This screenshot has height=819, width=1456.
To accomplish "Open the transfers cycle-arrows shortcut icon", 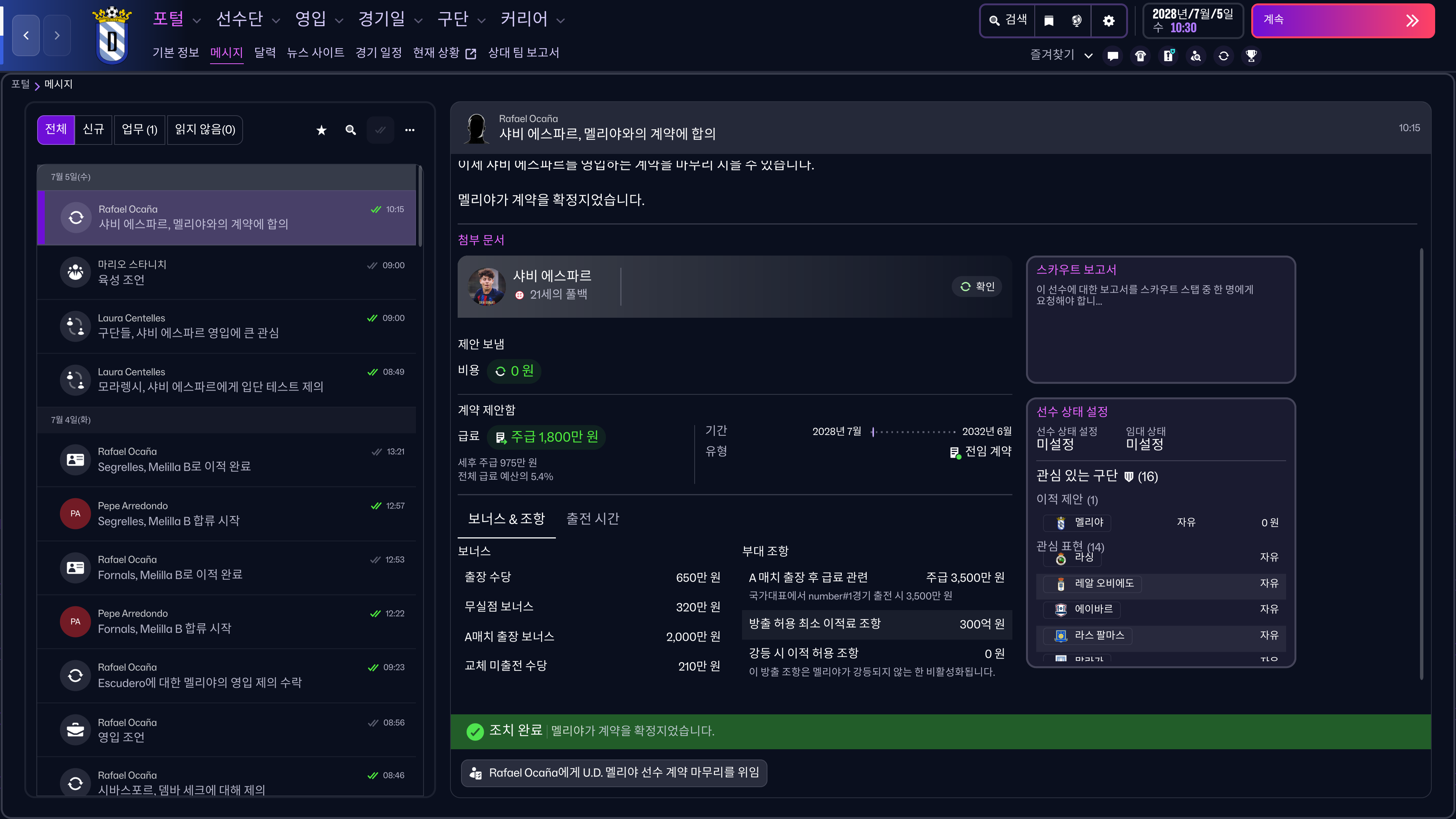I will tap(1223, 55).
